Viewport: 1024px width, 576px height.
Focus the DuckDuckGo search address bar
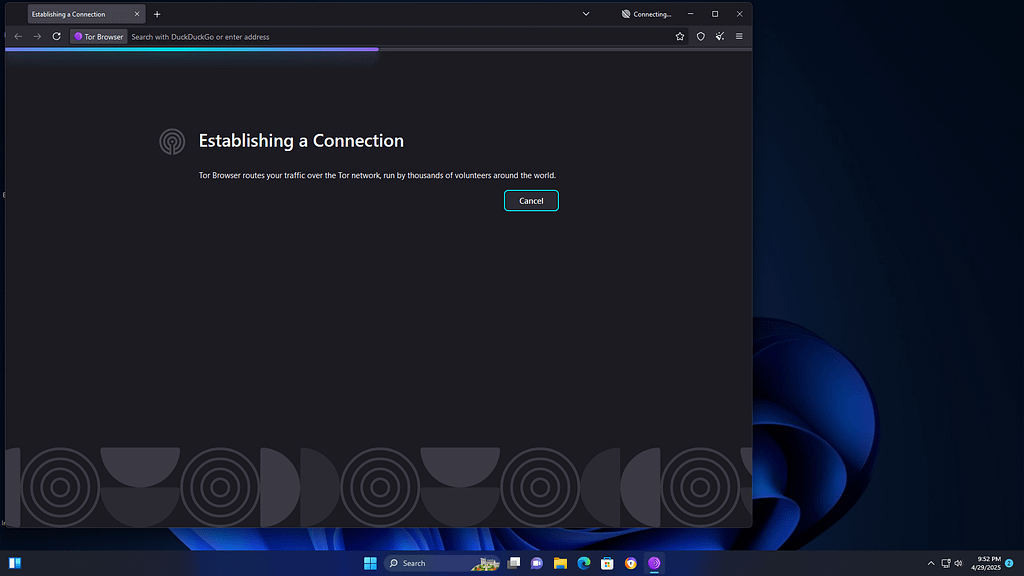coord(400,37)
